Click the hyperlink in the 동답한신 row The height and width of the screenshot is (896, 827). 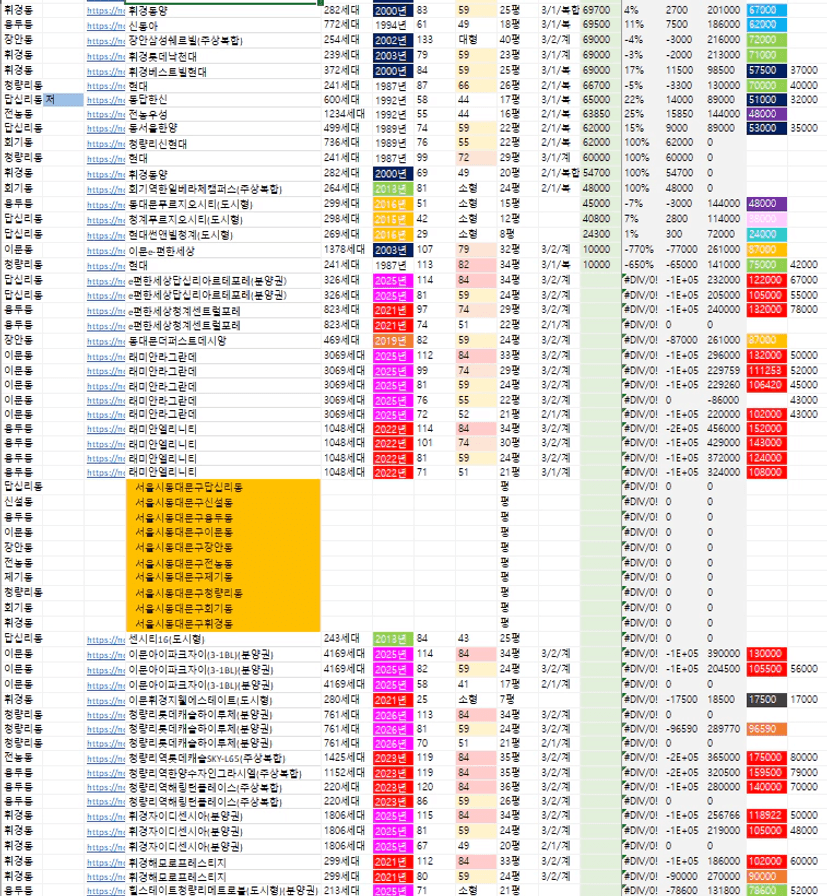106,100
